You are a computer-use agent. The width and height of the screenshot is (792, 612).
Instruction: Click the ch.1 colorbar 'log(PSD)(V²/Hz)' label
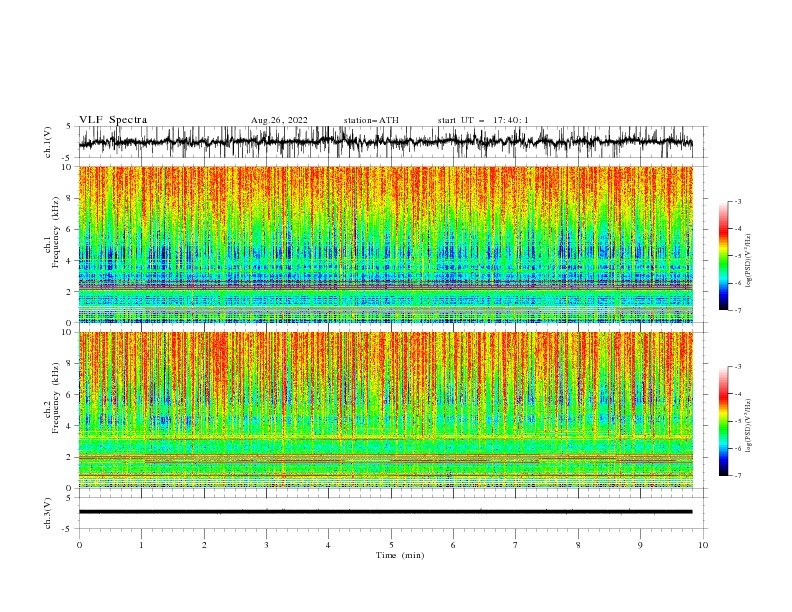[x=748, y=261]
